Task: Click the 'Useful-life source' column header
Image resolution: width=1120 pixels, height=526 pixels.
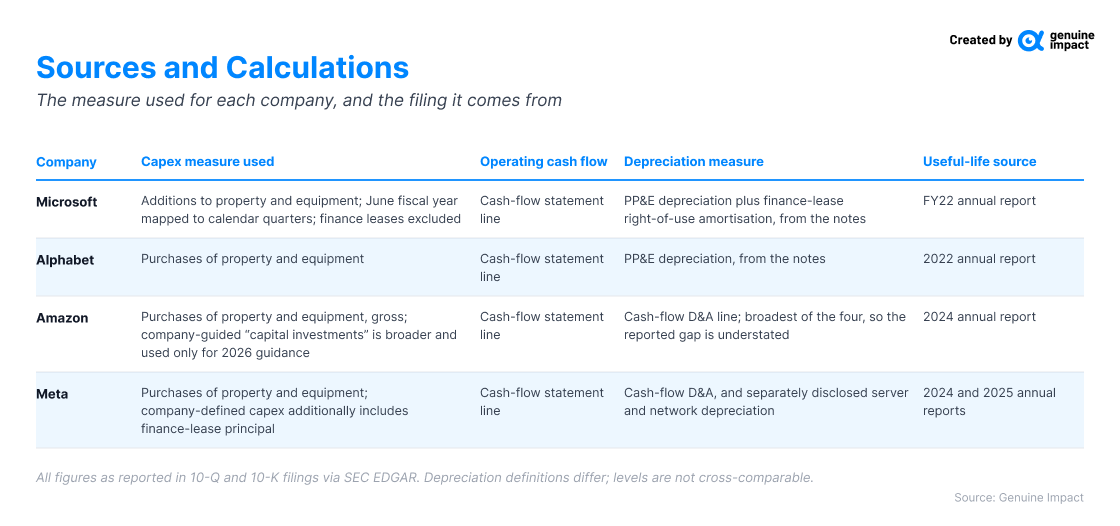Action: pos(979,162)
